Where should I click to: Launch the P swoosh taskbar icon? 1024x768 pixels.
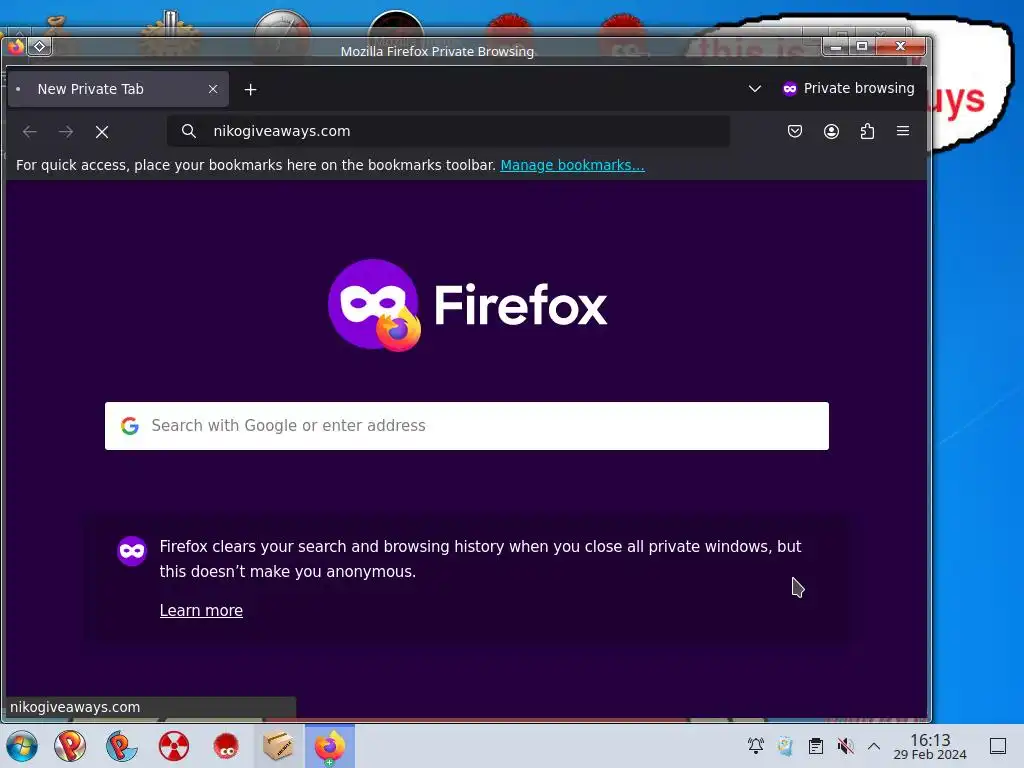point(121,746)
